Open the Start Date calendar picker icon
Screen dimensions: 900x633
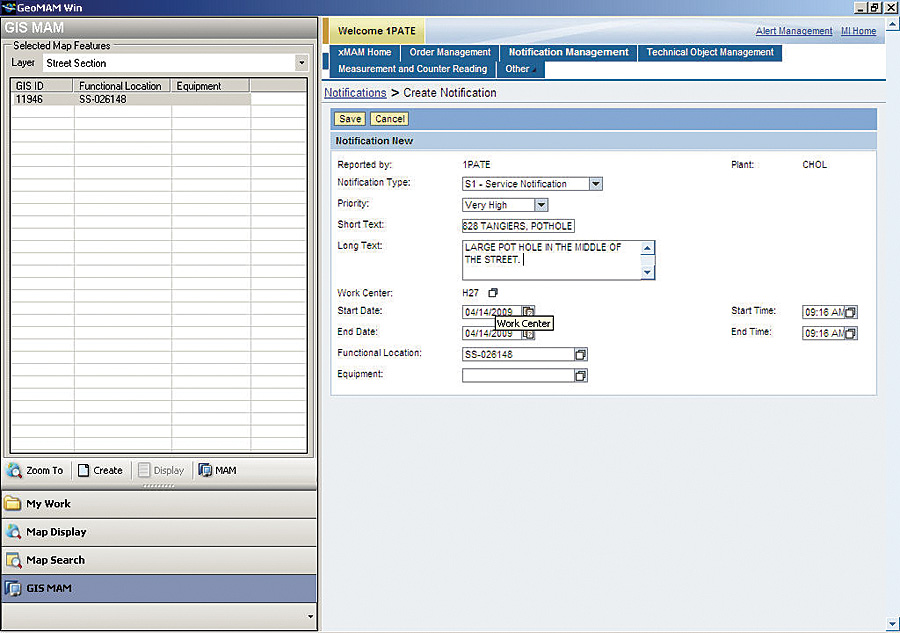coord(528,311)
